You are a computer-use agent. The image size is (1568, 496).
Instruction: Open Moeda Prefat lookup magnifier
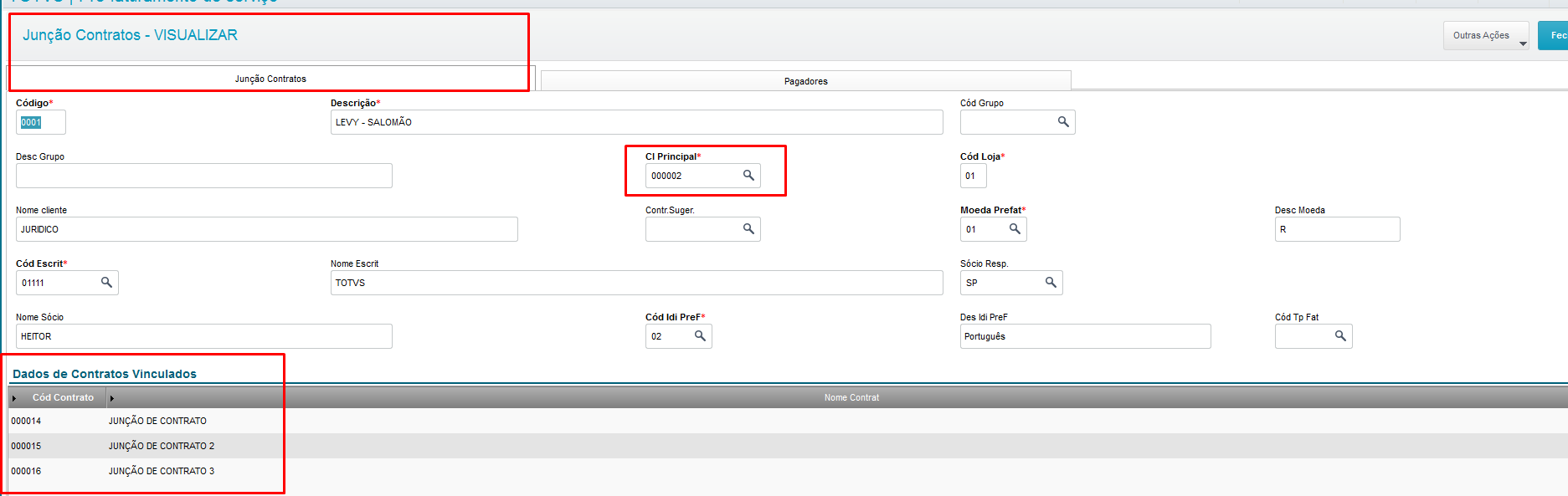click(x=1015, y=229)
